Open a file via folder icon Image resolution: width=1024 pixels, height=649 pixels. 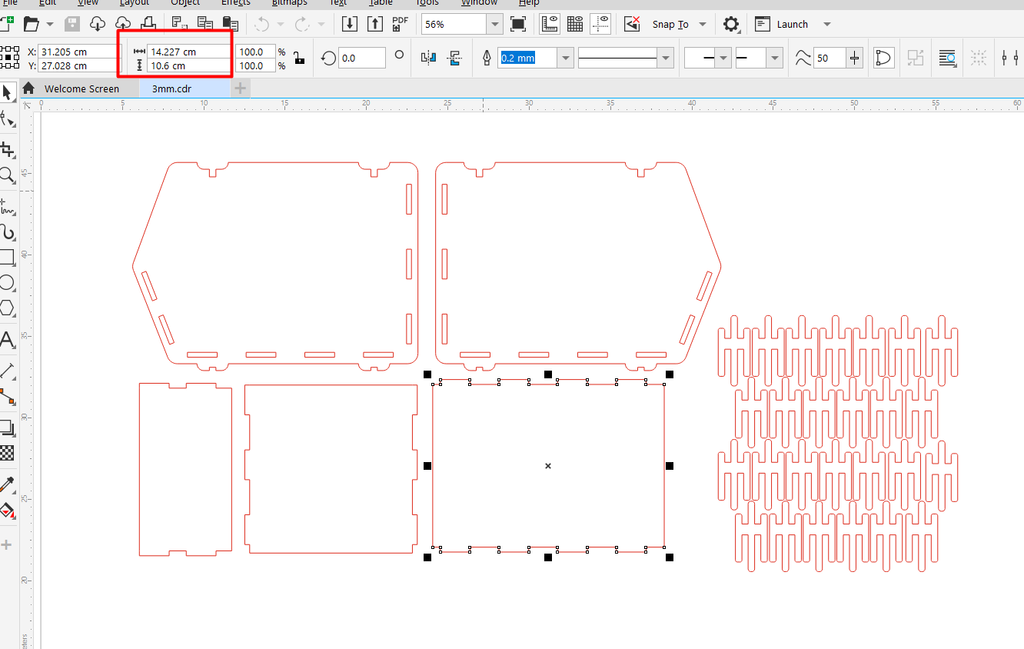point(31,25)
